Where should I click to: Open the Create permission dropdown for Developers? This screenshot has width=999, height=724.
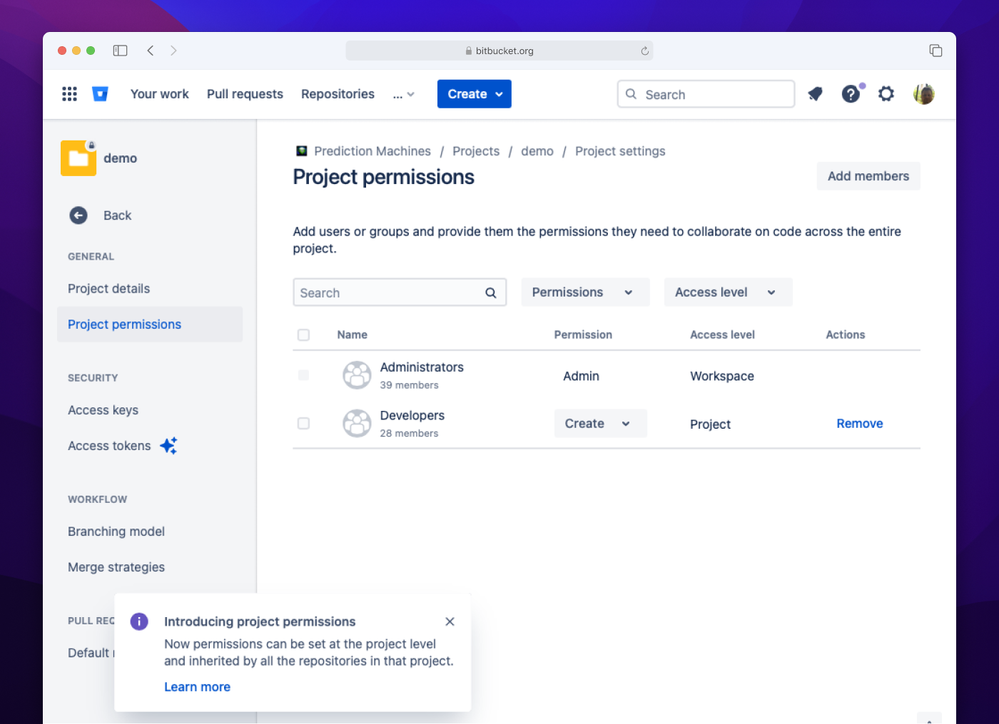(600, 423)
